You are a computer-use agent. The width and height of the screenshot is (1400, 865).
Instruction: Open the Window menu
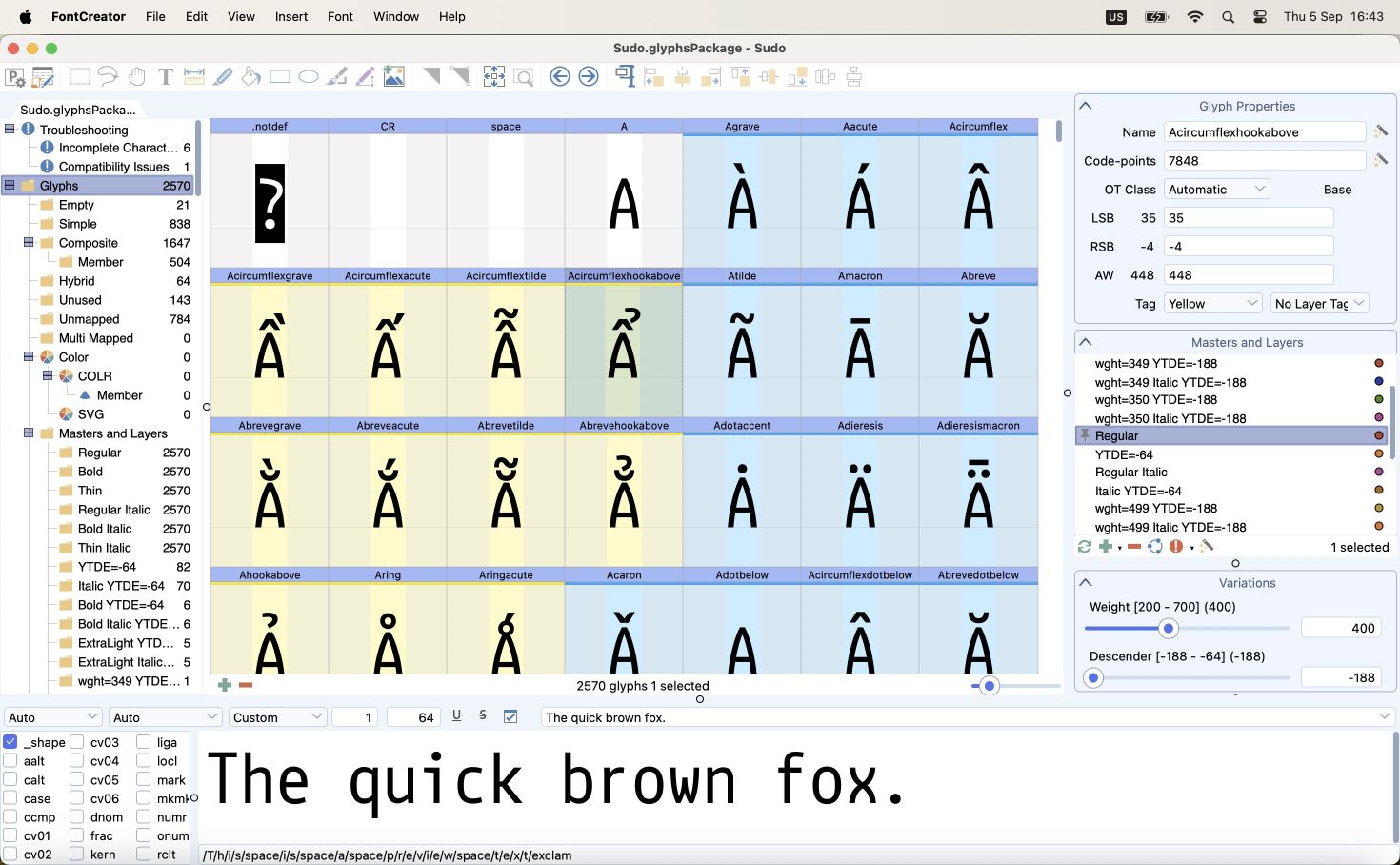[396, 16]
